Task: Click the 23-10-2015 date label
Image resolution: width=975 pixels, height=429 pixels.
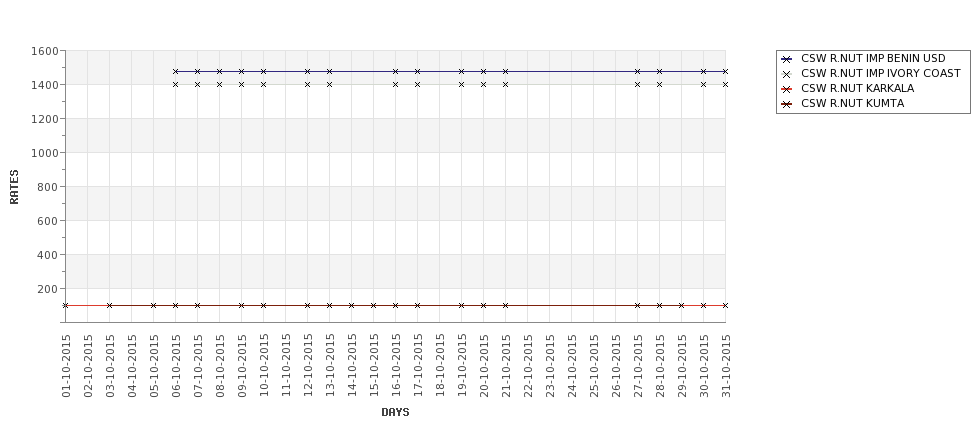Action: [550, 366]
